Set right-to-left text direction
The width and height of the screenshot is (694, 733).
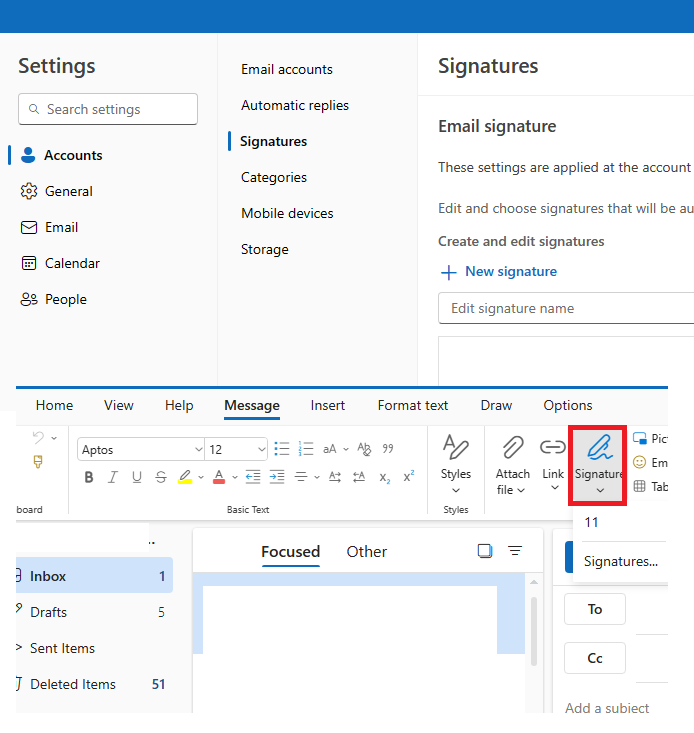pos(359,477)
